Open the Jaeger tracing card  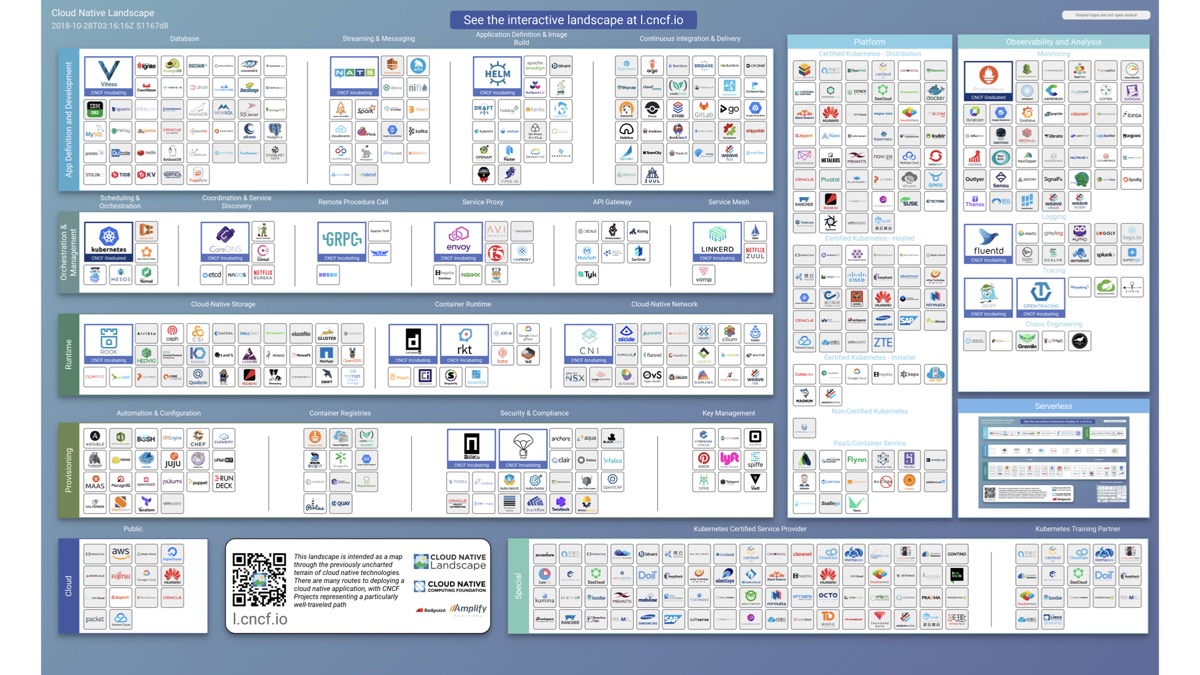[988, 298]
